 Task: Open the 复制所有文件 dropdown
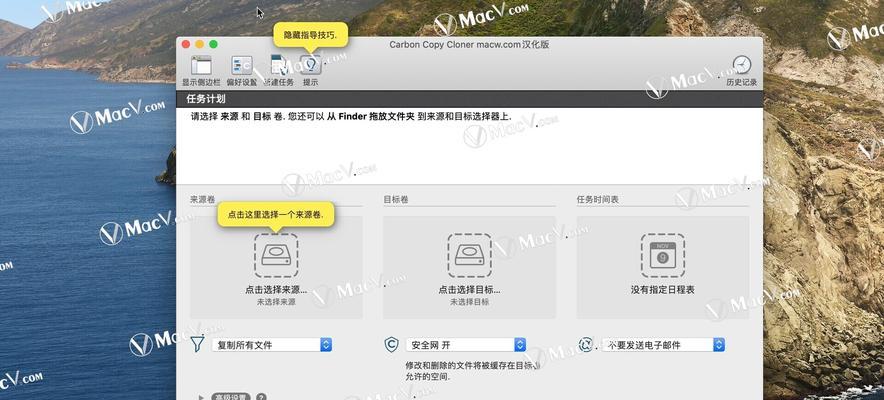[272, 345]
